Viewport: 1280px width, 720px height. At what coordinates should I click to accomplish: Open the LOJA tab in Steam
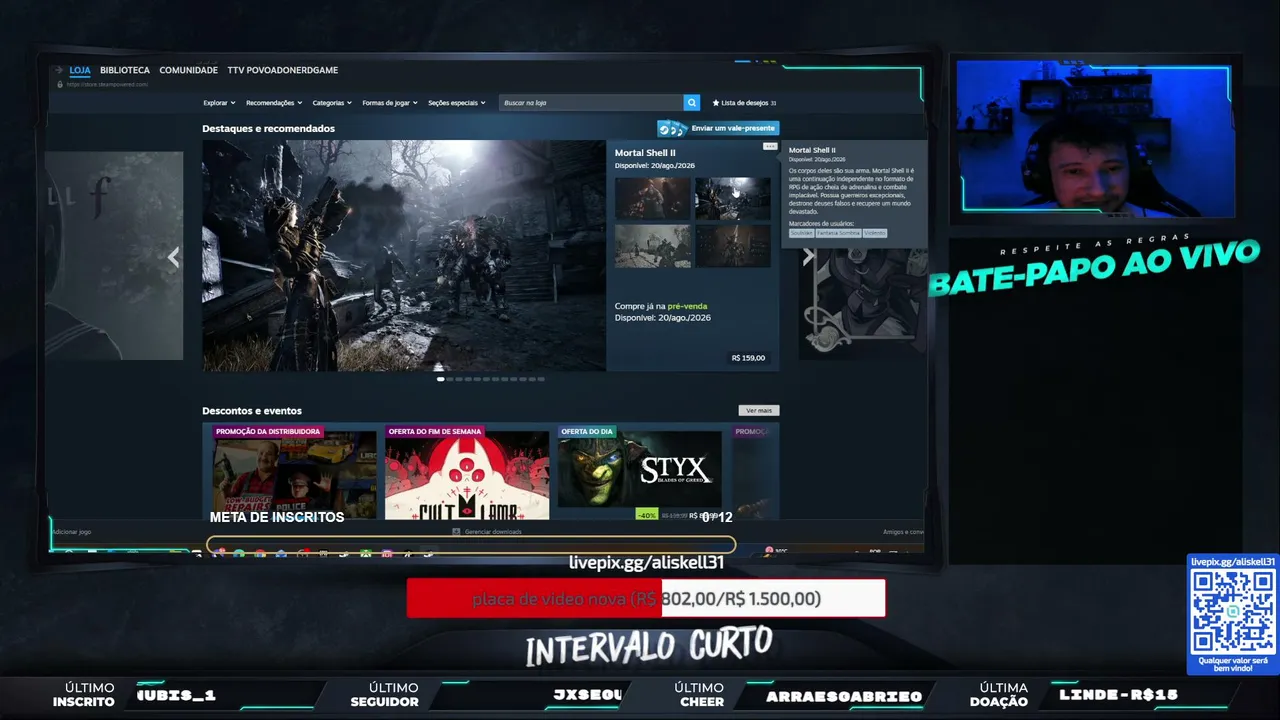[80, 70]
